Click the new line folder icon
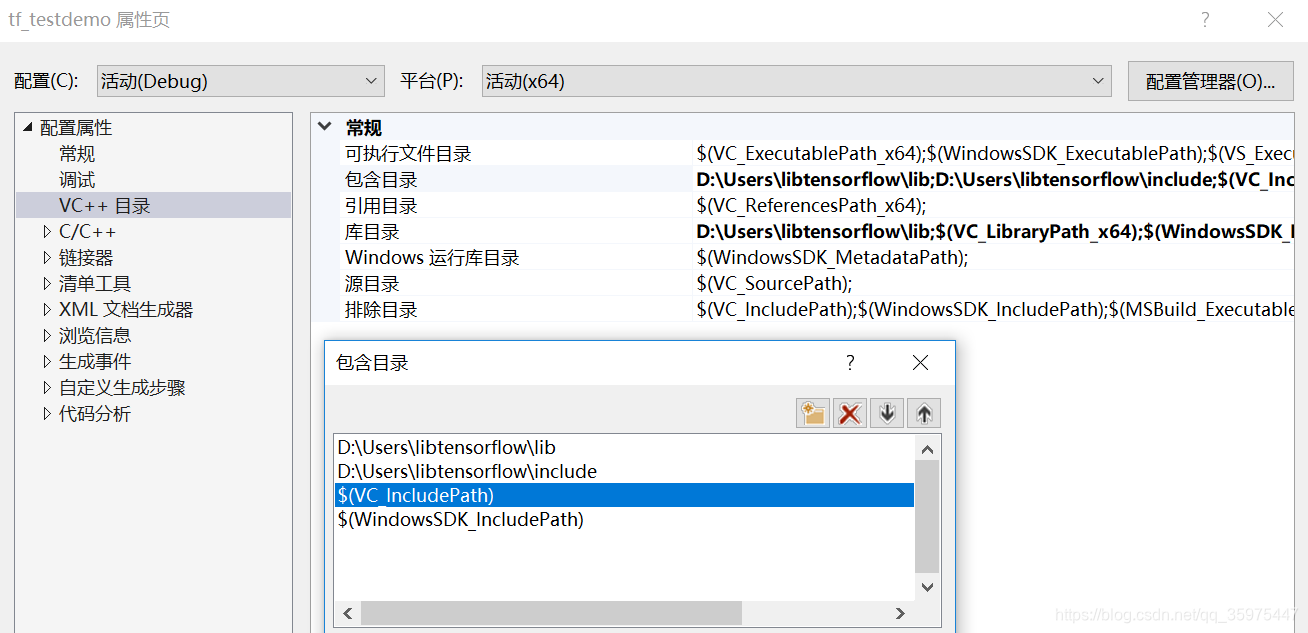The height and width of the screenshot is (633, 1308). [x=812, y=412]
